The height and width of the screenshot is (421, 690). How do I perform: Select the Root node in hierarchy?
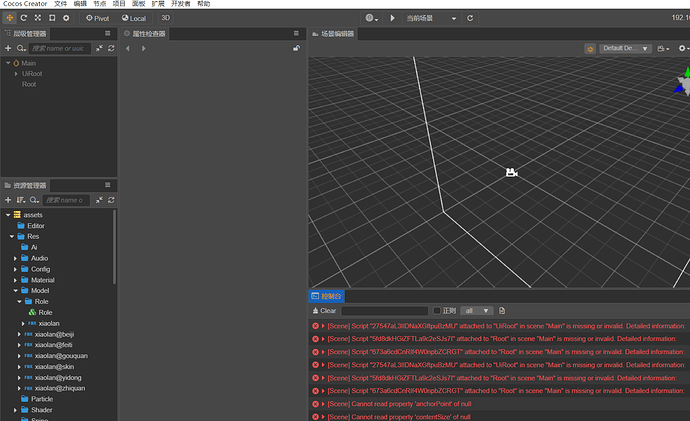point(29,84)
